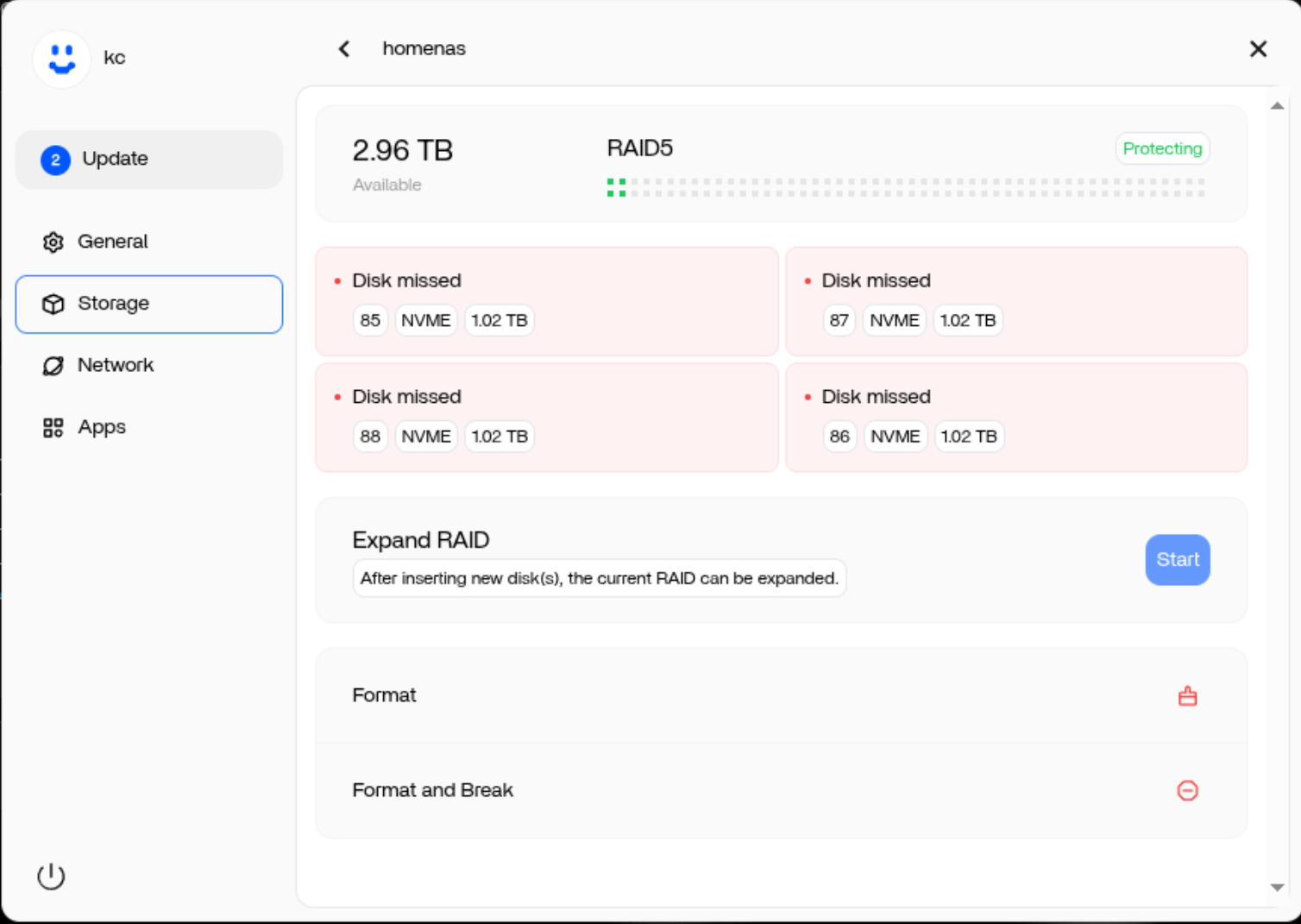
Task: Start the Expand RAID process
Action: (x=1177, y=560)
